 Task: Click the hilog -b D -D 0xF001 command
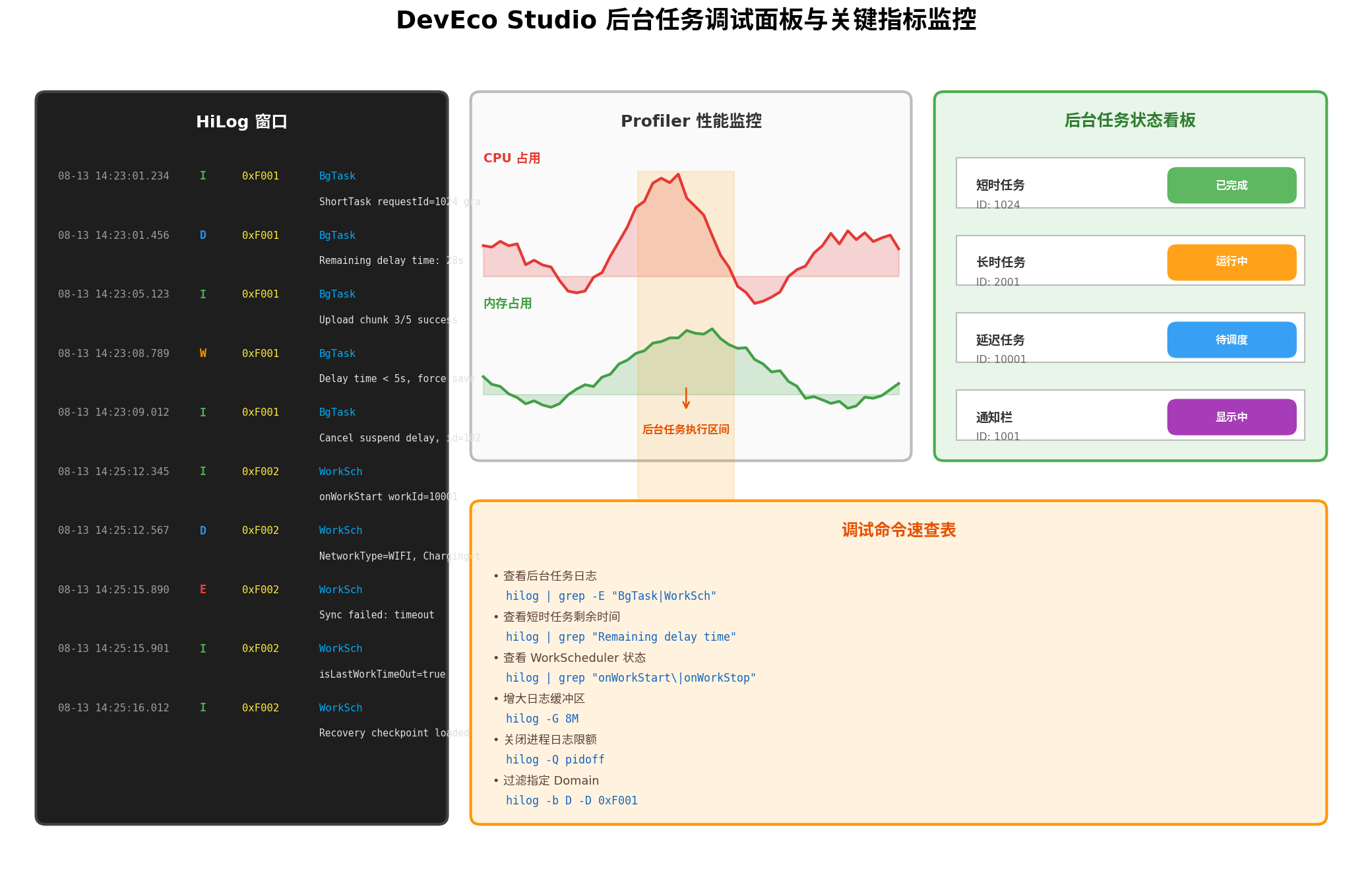[572, 801]
